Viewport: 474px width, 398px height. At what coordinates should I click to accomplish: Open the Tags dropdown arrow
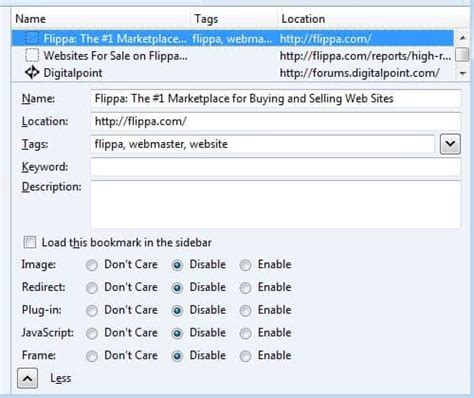coord(450,144)
